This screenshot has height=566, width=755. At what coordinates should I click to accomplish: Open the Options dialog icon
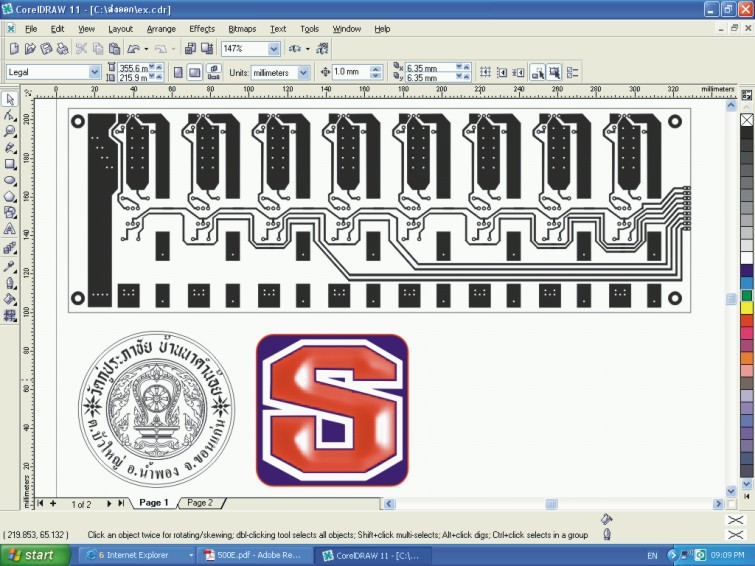pyautogui.click(x=573, y=73)
